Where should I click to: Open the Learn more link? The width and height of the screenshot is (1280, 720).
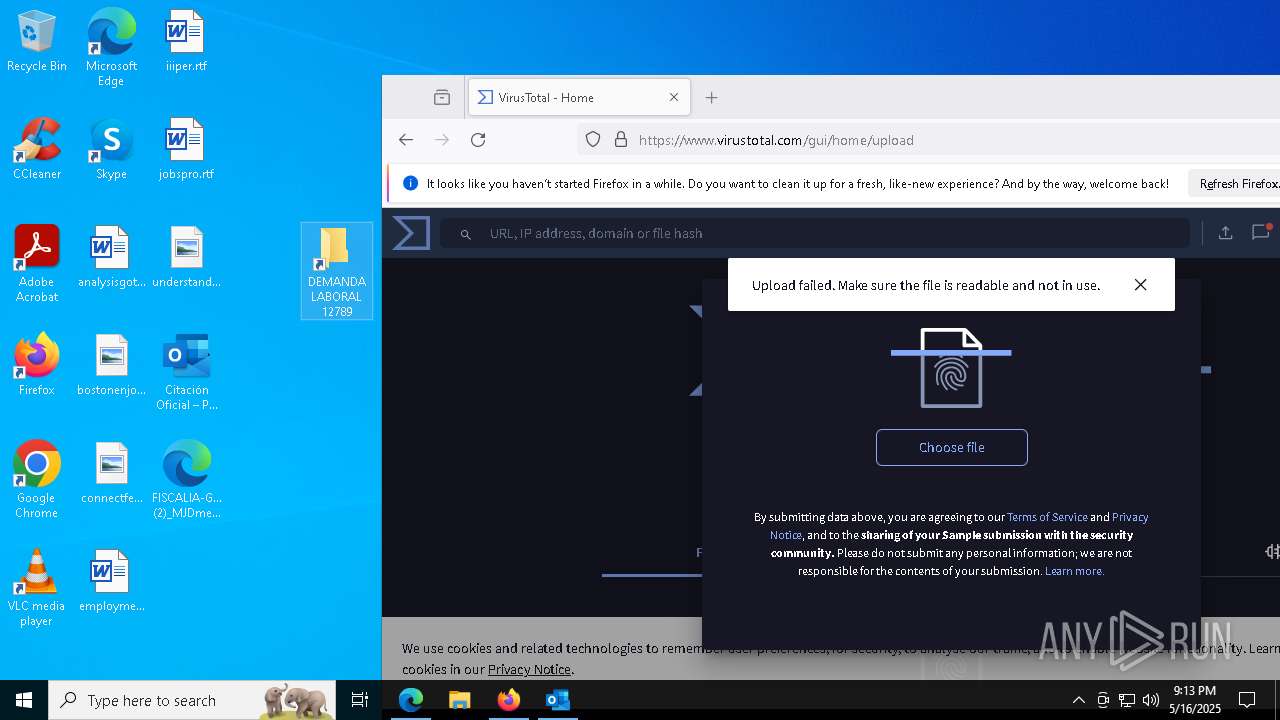point(1074,571)
